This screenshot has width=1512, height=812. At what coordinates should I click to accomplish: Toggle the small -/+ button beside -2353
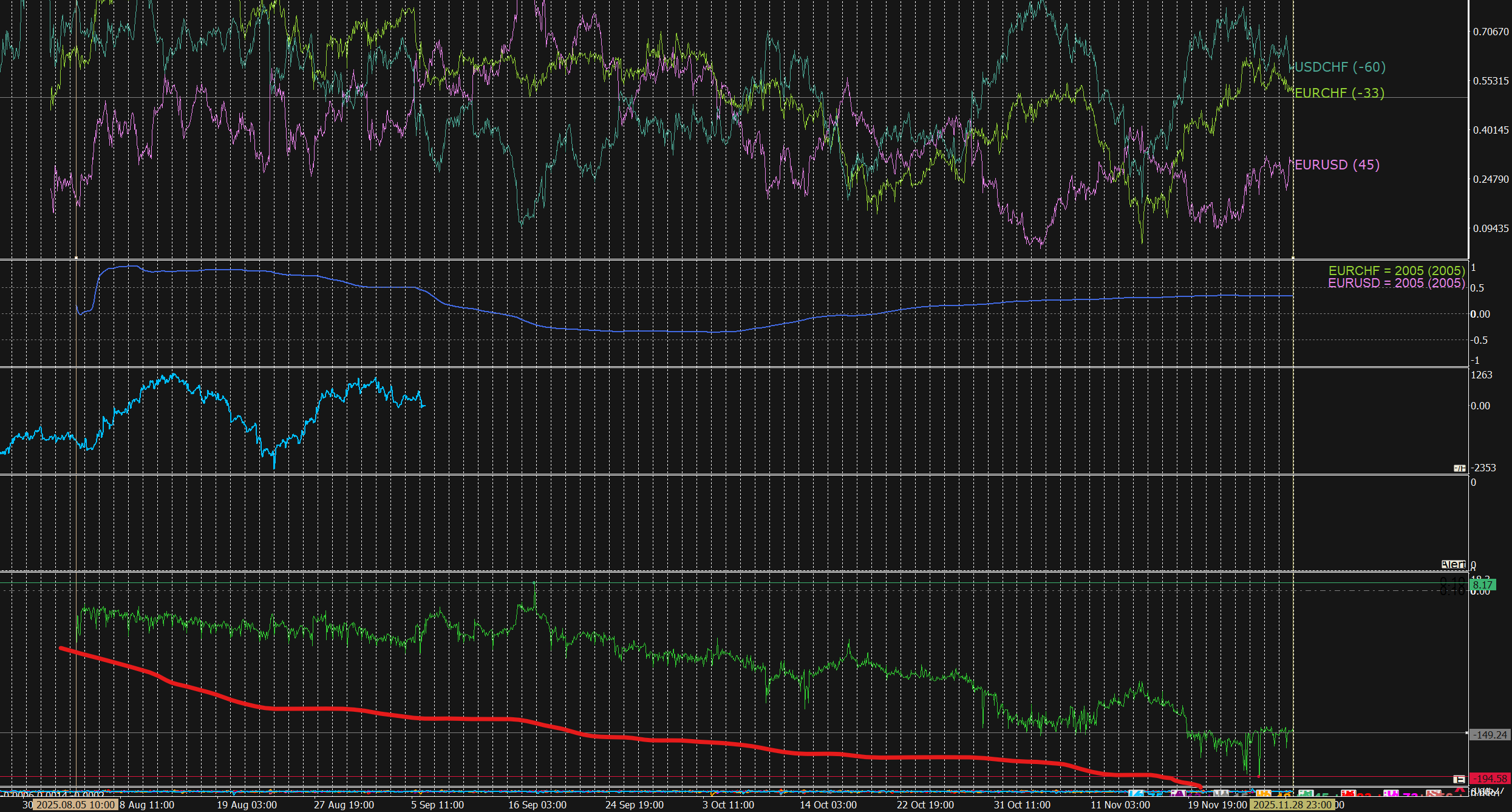coord(1459,468)
